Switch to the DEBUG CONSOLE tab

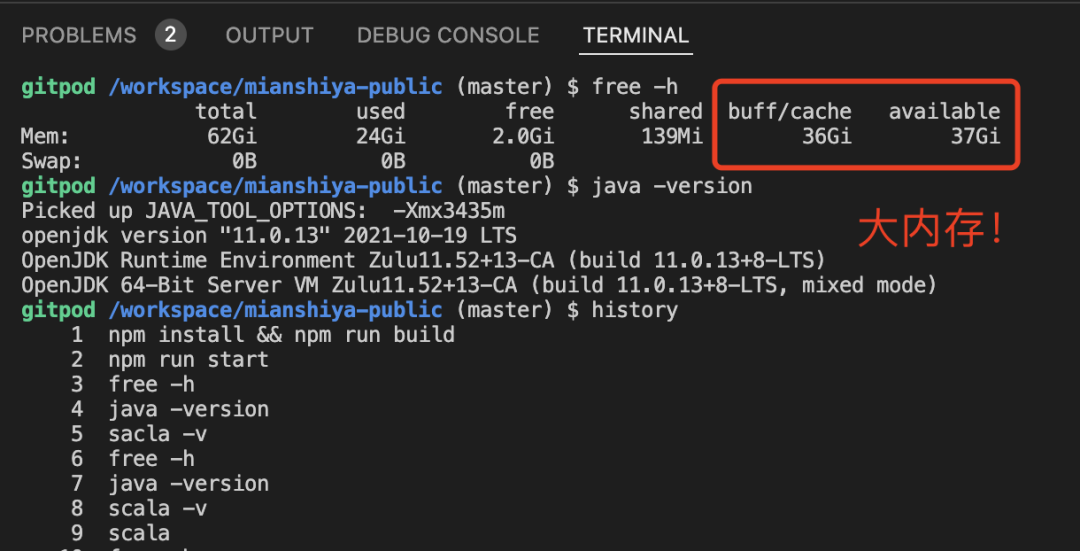[x=448, y=36]
